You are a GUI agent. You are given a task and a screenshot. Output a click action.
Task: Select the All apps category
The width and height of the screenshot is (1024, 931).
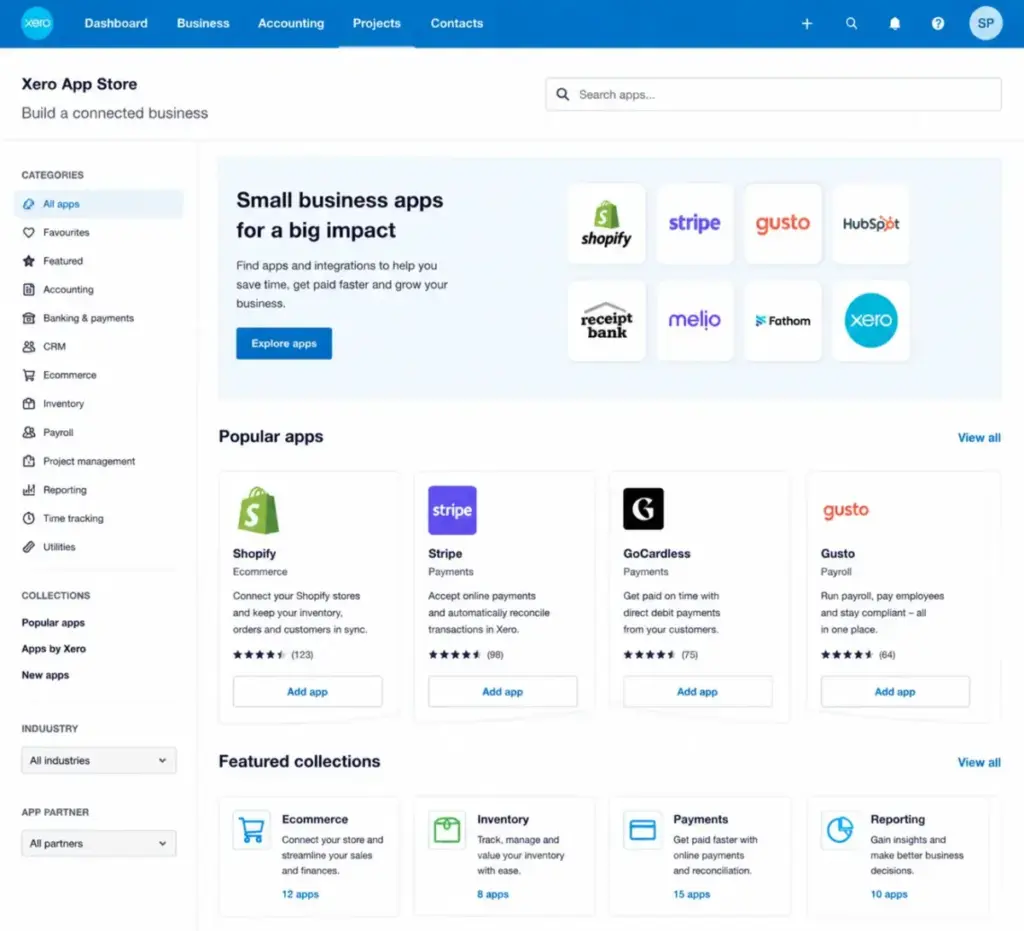point(99,204)
